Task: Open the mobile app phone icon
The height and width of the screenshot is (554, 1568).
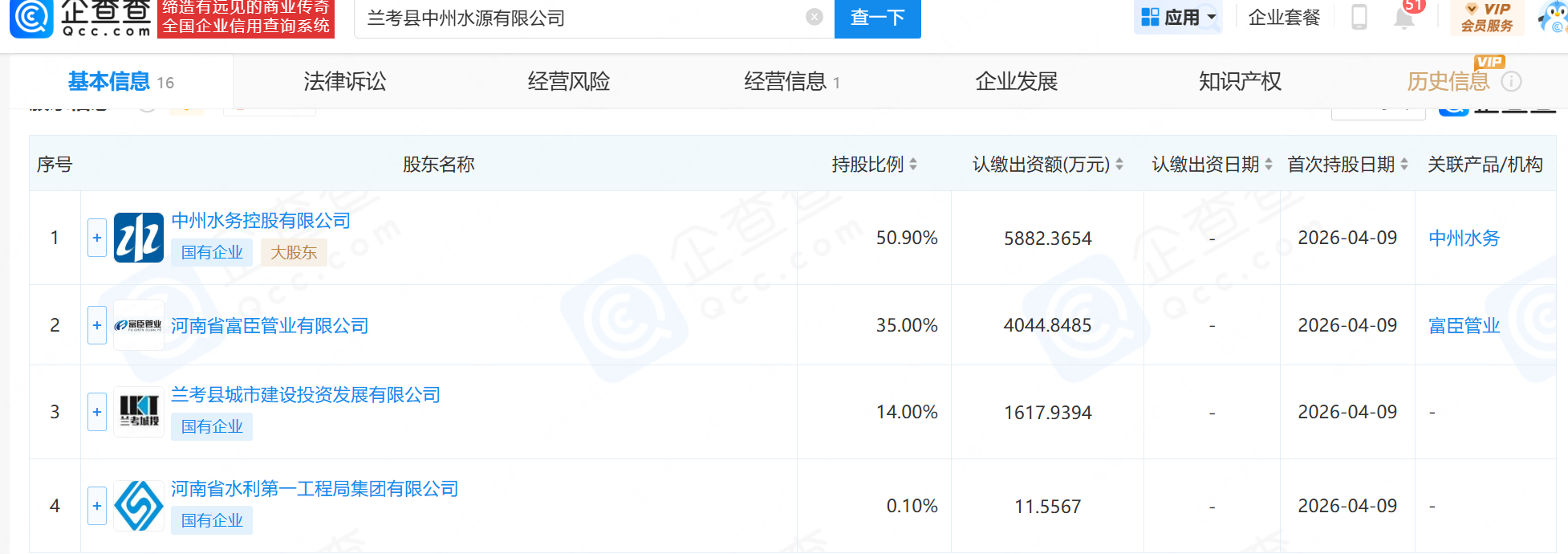Action: pyautogui.click(x=1359, y=17)
